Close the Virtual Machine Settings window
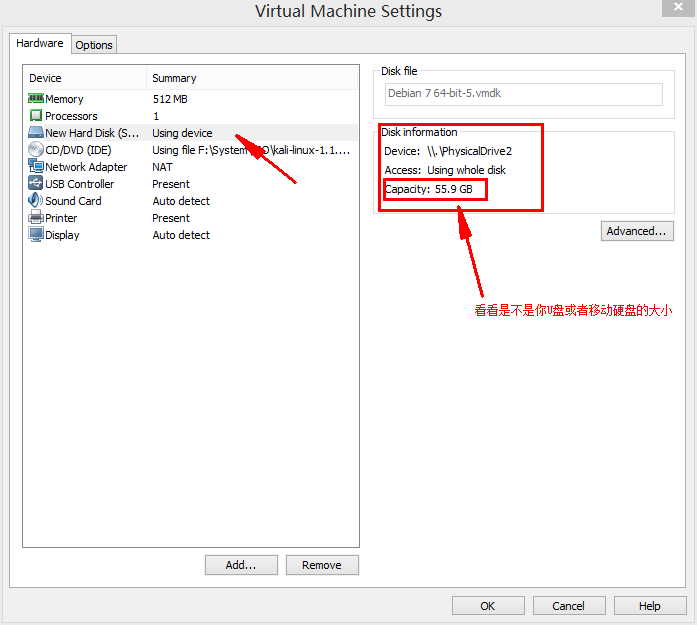 [678, 7]
